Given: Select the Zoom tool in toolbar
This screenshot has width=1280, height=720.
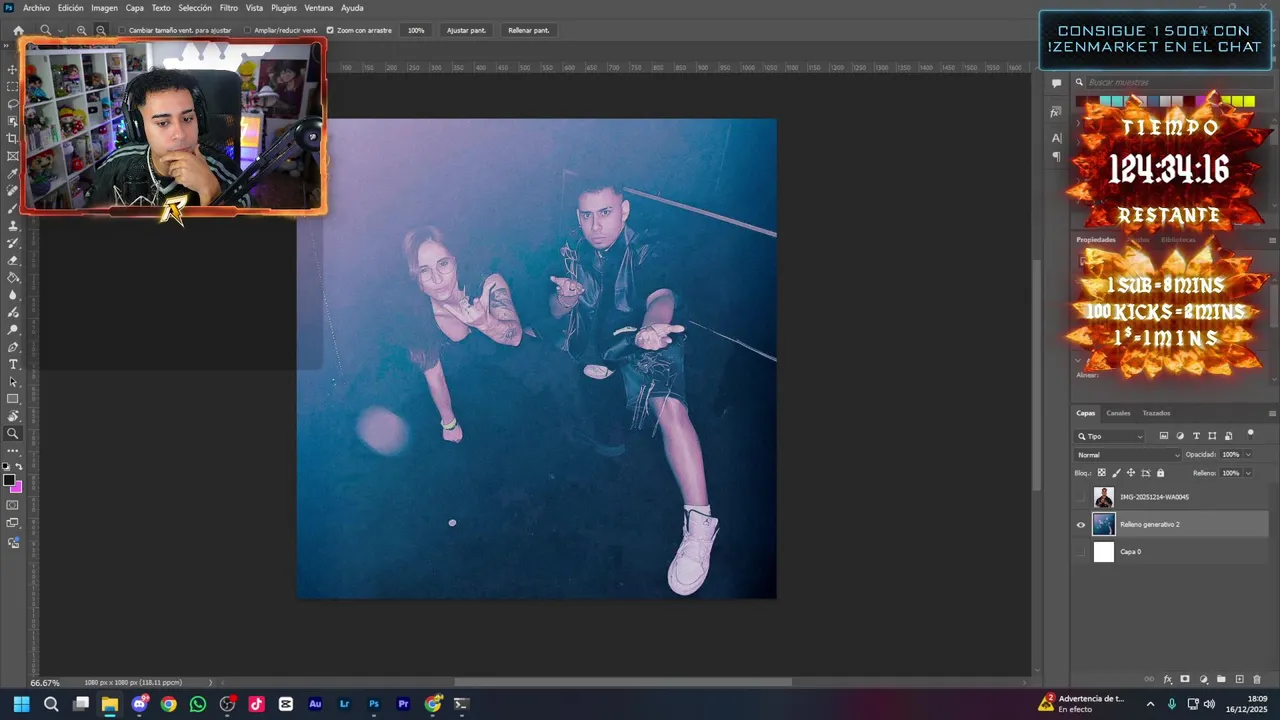Looking at the screenshot, I should point(13,434).
